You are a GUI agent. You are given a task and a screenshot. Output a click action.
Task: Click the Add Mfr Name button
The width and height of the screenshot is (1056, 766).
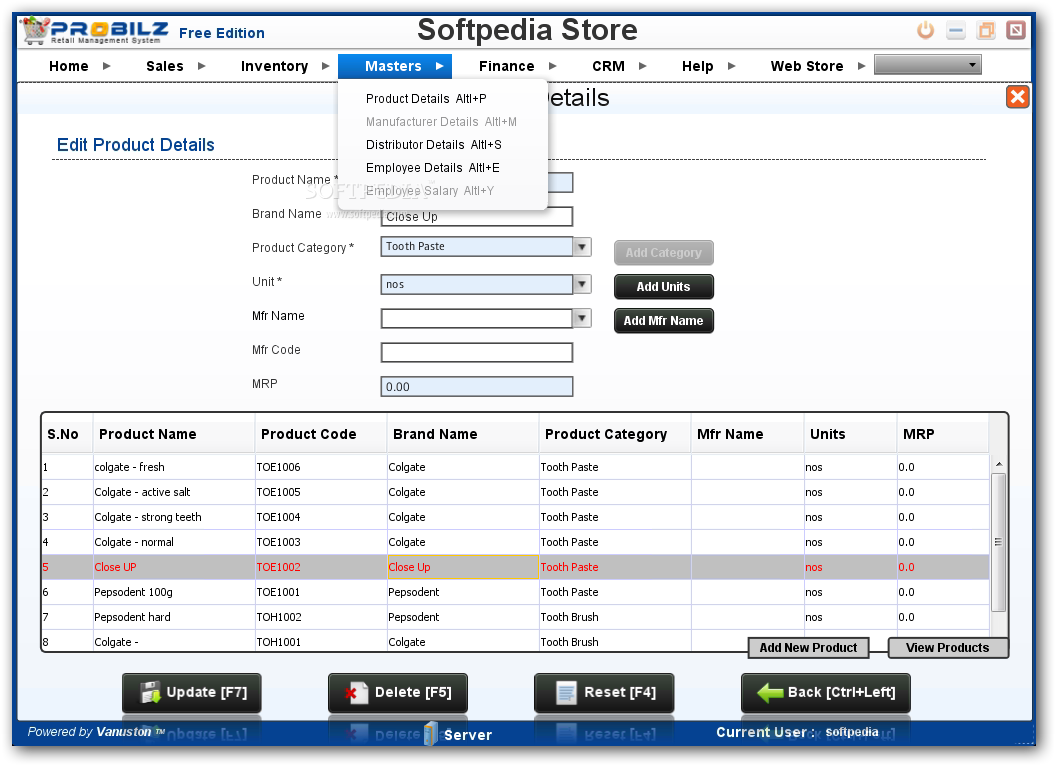pos(663,321)
